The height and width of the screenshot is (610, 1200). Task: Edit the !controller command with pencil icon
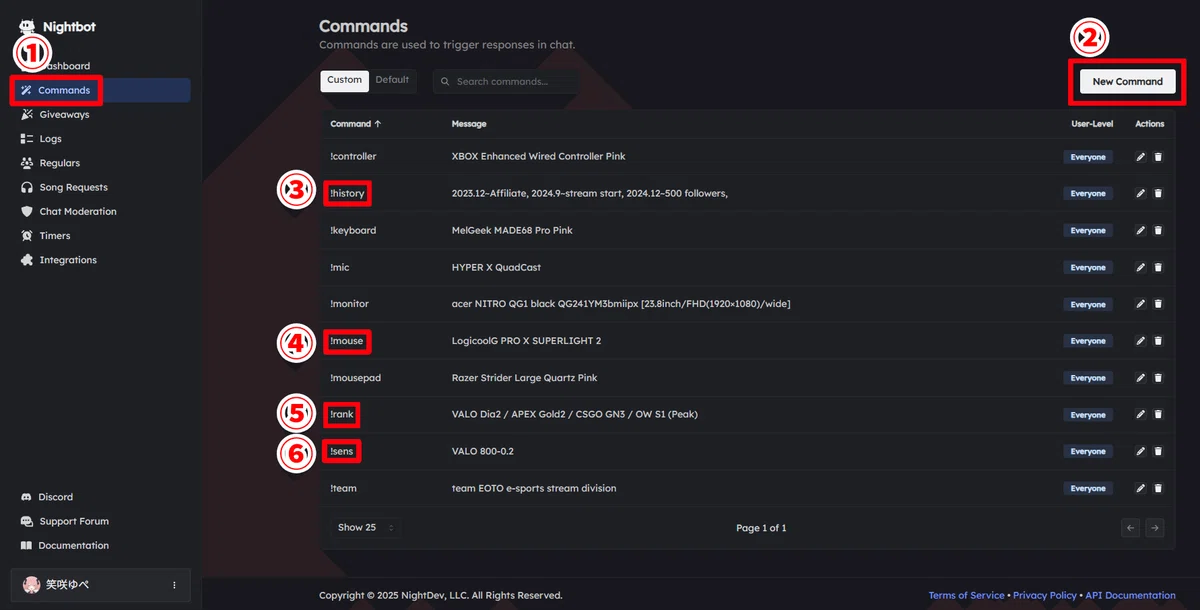click(x=1140, y=157)
